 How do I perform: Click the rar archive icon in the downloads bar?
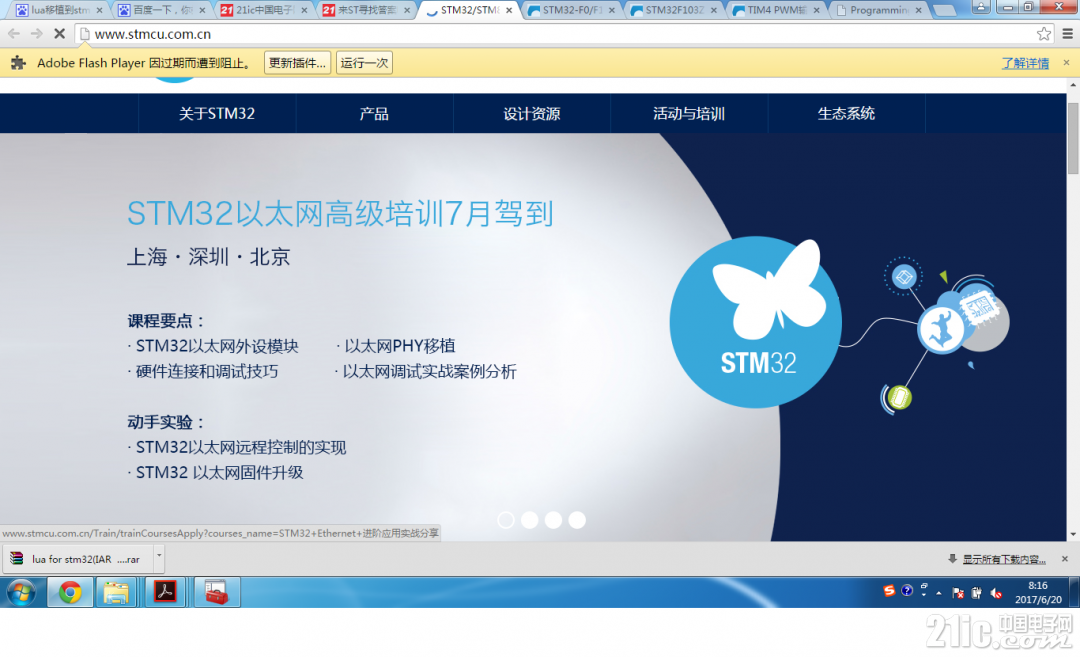coord(17,559)
